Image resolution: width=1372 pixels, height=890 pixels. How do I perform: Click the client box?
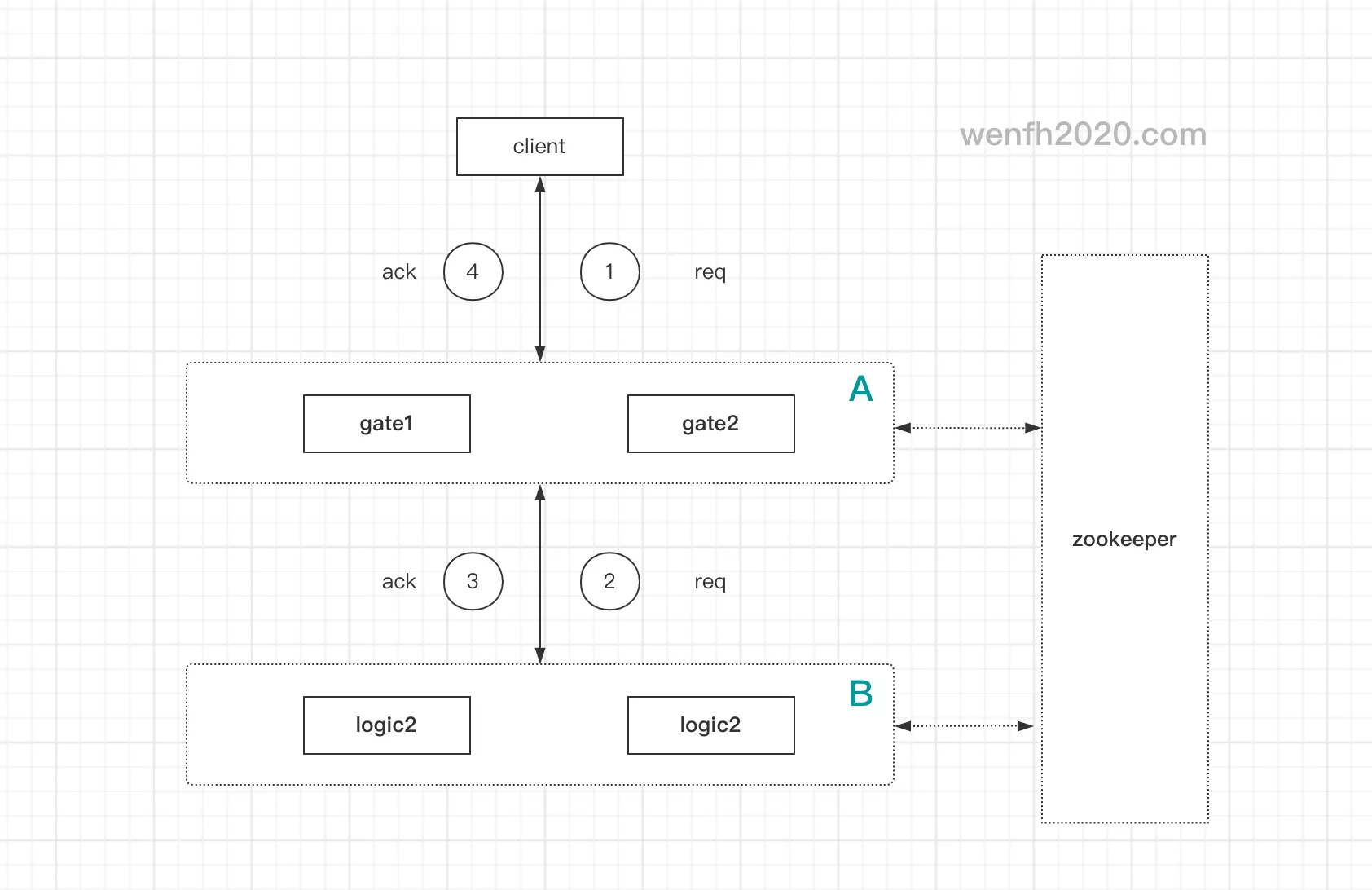tap(539, 147)
